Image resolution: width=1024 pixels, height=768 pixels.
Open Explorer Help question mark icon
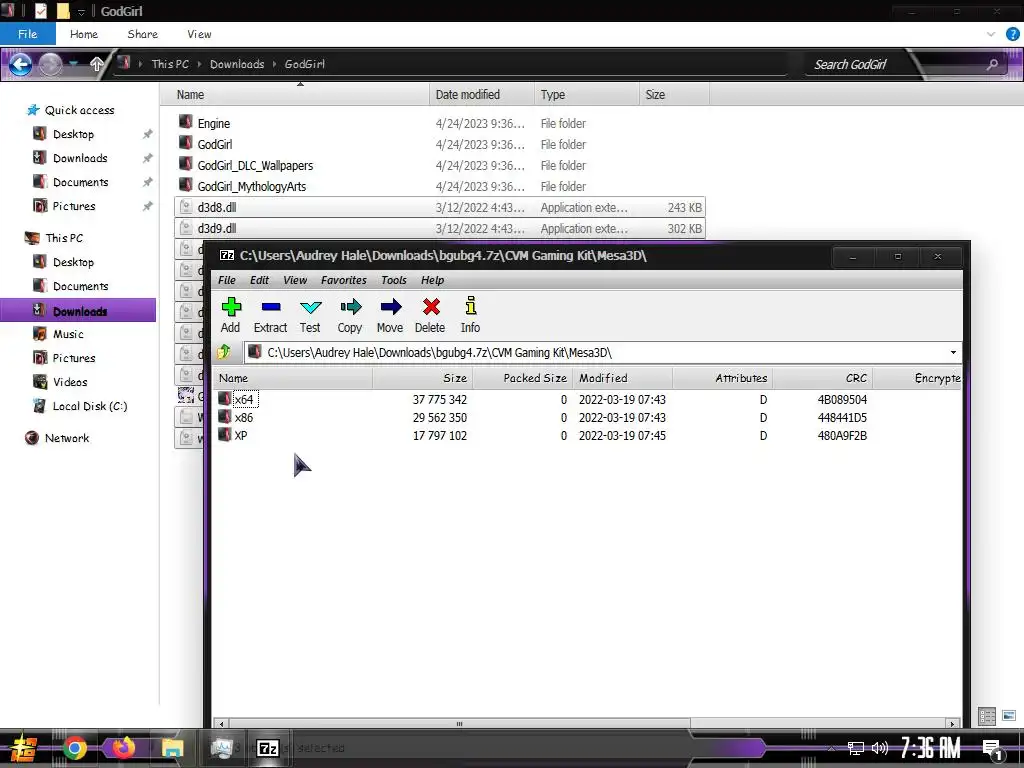point(1013,34)
